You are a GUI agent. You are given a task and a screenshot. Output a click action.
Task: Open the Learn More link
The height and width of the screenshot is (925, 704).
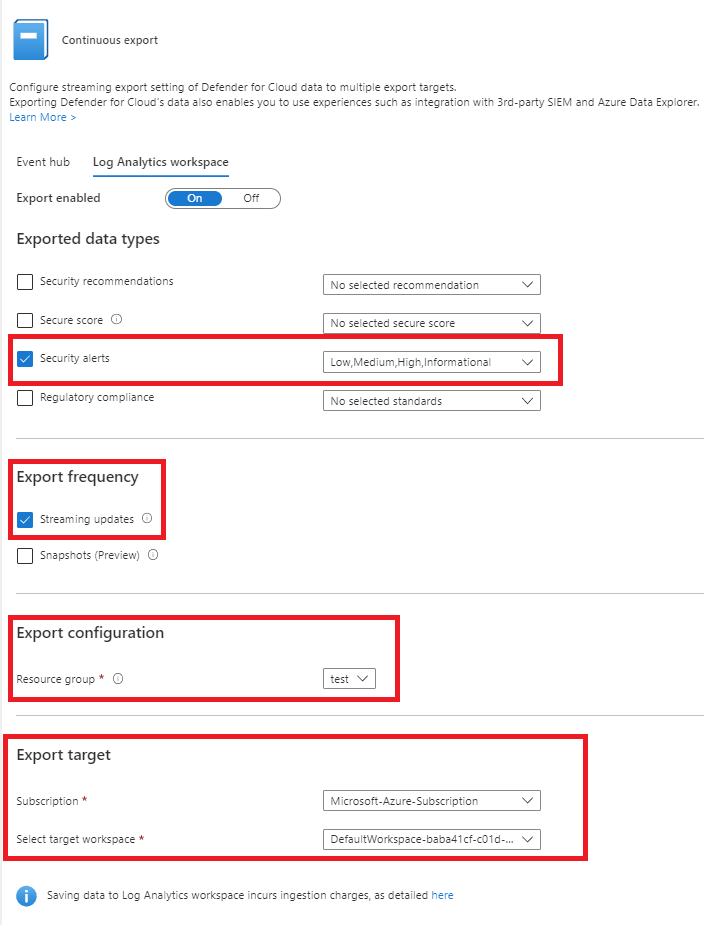tap(42, 118)
